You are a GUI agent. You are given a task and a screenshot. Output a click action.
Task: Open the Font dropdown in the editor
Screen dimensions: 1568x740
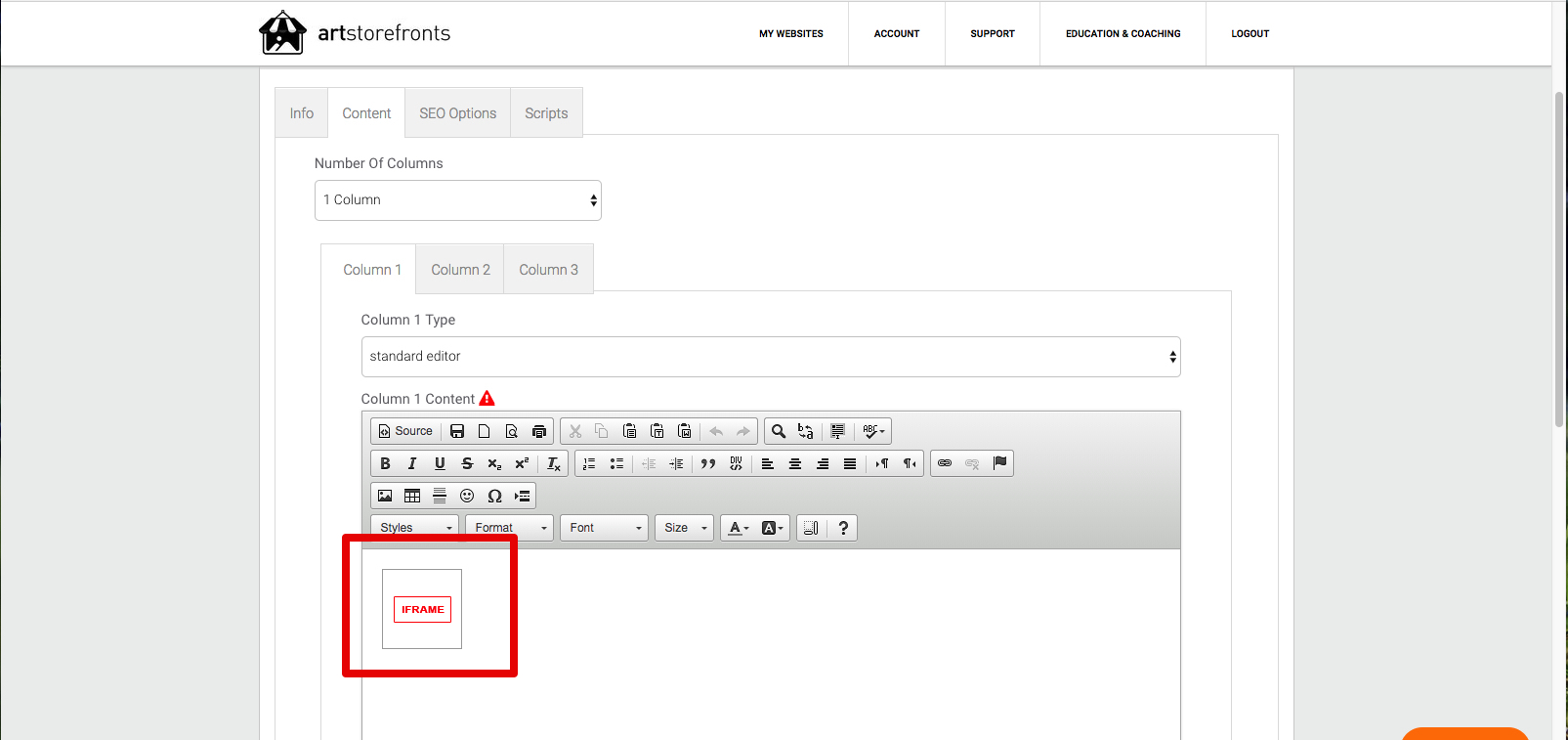[x=604, y=528]
